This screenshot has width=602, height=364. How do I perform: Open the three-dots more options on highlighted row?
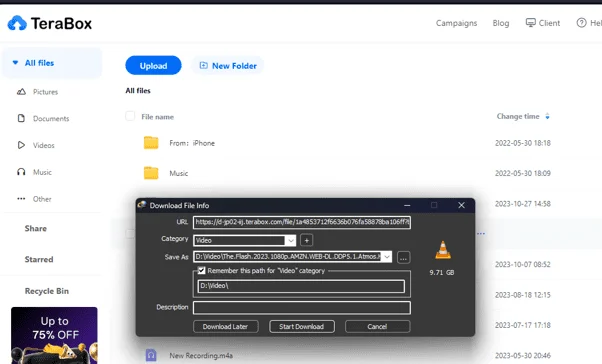(x=481, y=233)
